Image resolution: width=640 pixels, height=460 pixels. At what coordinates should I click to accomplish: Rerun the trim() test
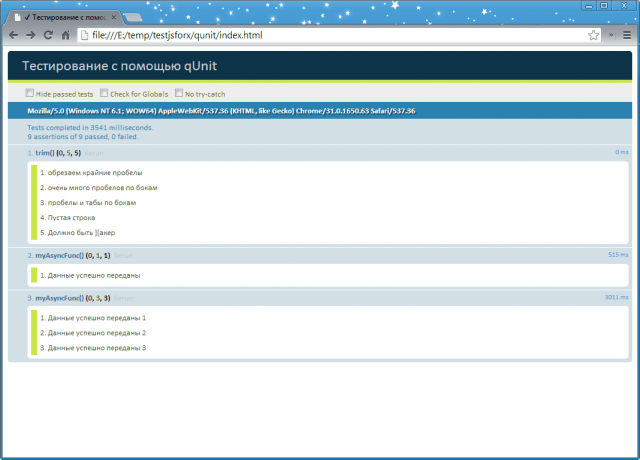pyautogui.click(x=94, y=153)
